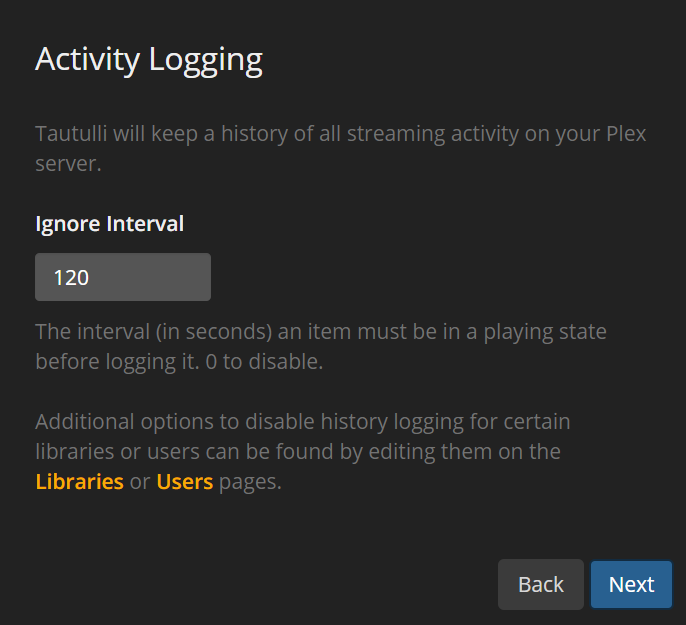Go back using the Back button
Image resolution: width=686 pixels, height=625 pixels.
tap(540, 584)
